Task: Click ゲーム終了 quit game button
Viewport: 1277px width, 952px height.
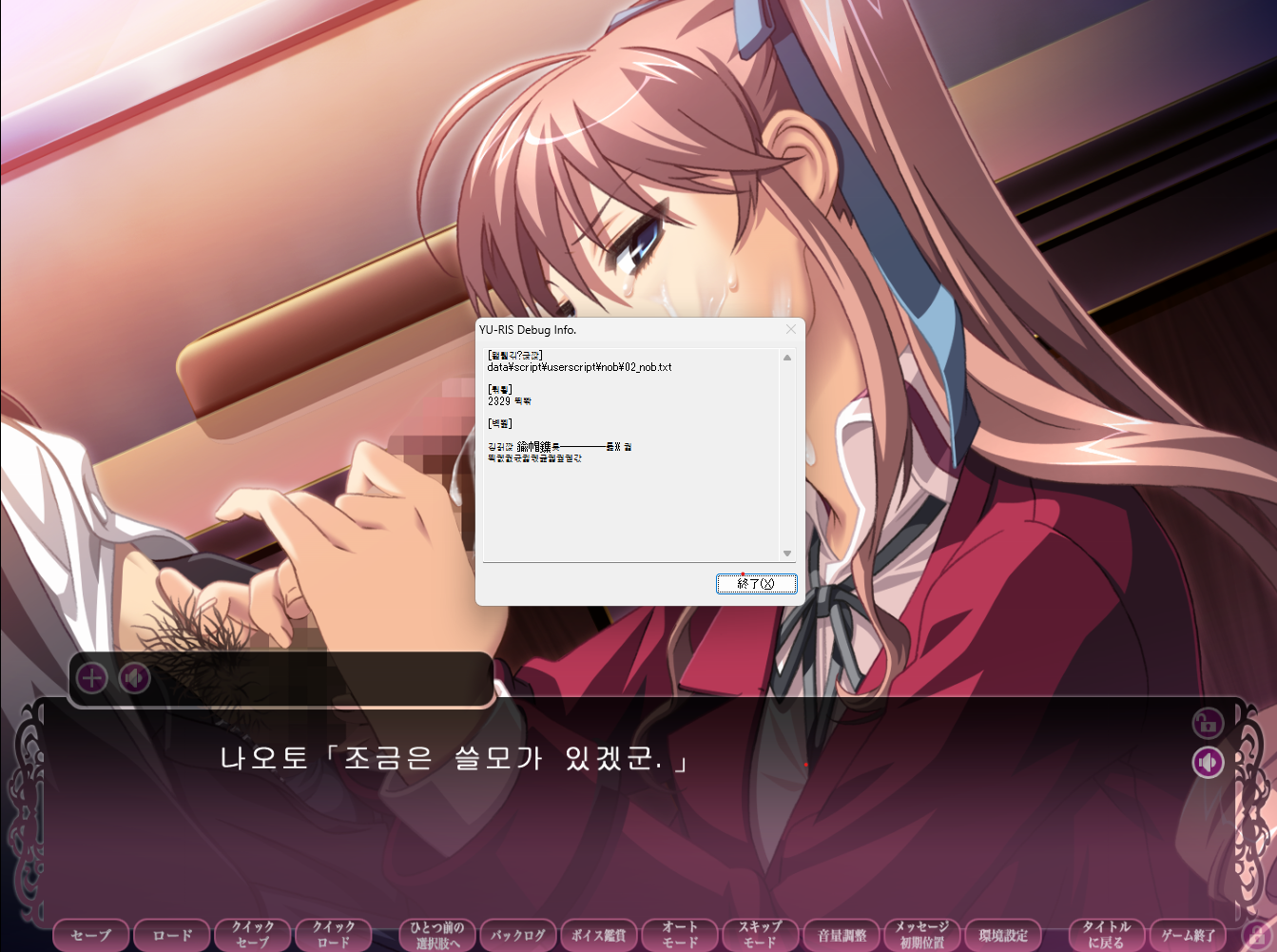Action: (x=1188, y=935)
